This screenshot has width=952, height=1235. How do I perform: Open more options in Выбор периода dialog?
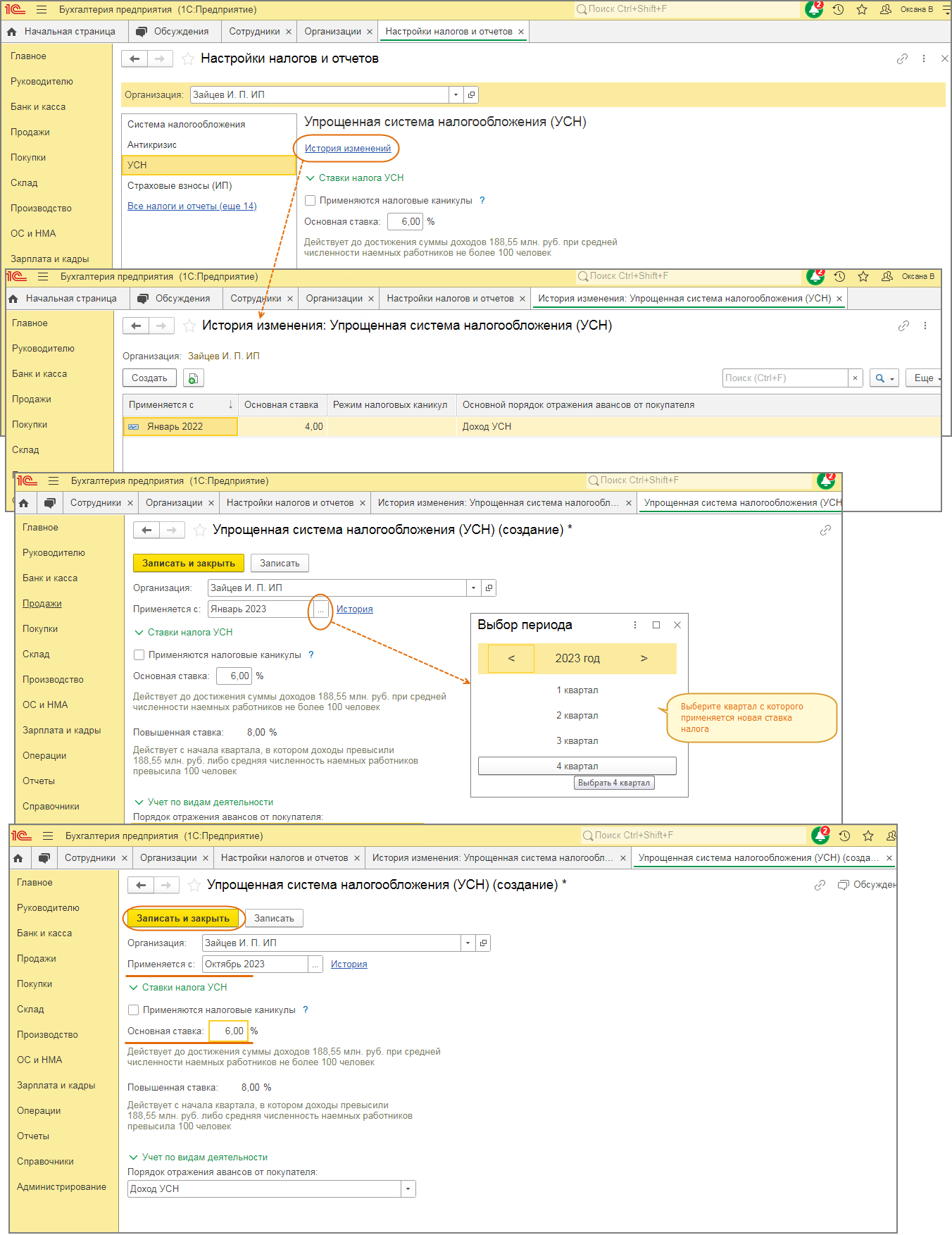coord(635,625)
